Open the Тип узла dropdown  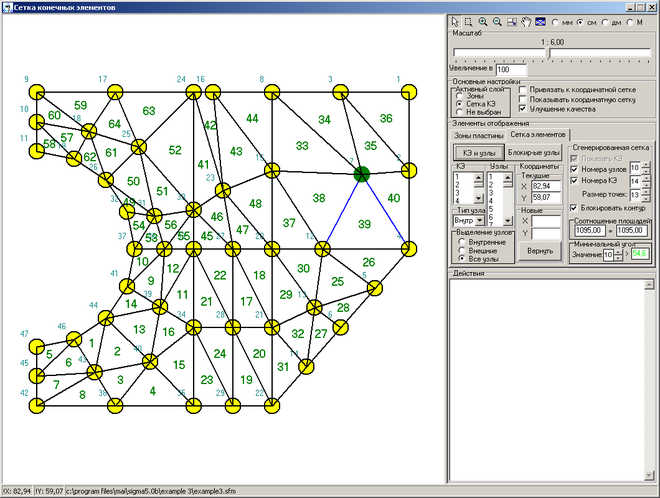tap(480, 221)
